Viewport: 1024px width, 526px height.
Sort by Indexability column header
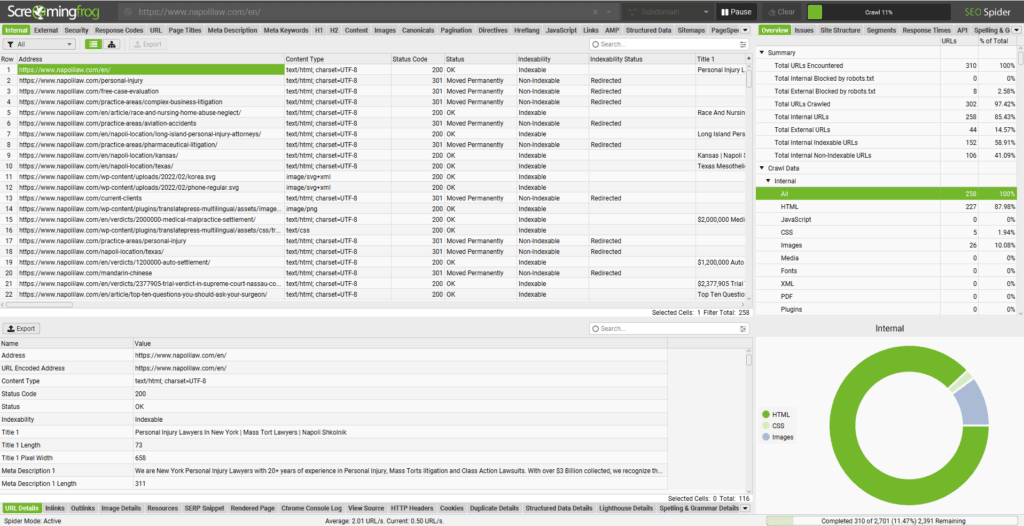point(551,59)
